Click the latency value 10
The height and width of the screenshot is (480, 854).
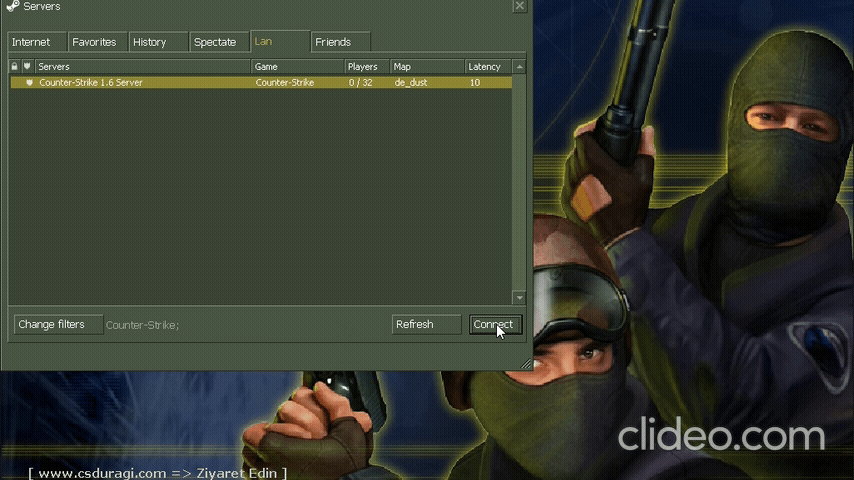pos(475,83)
